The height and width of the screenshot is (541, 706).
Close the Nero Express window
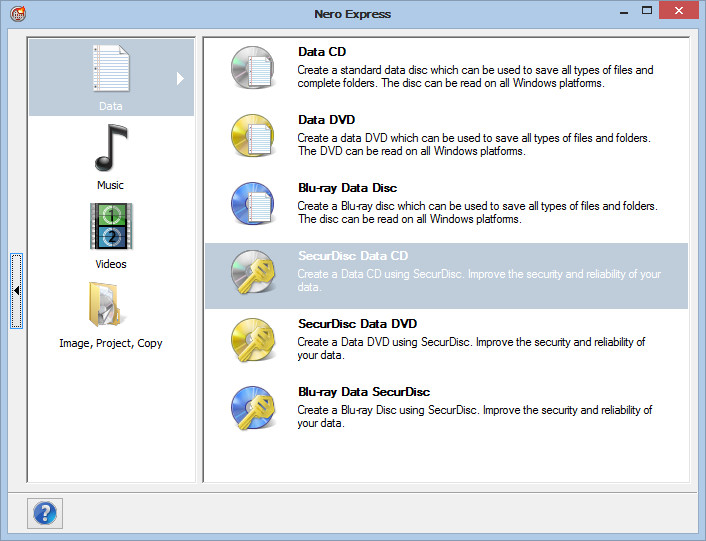679,10
